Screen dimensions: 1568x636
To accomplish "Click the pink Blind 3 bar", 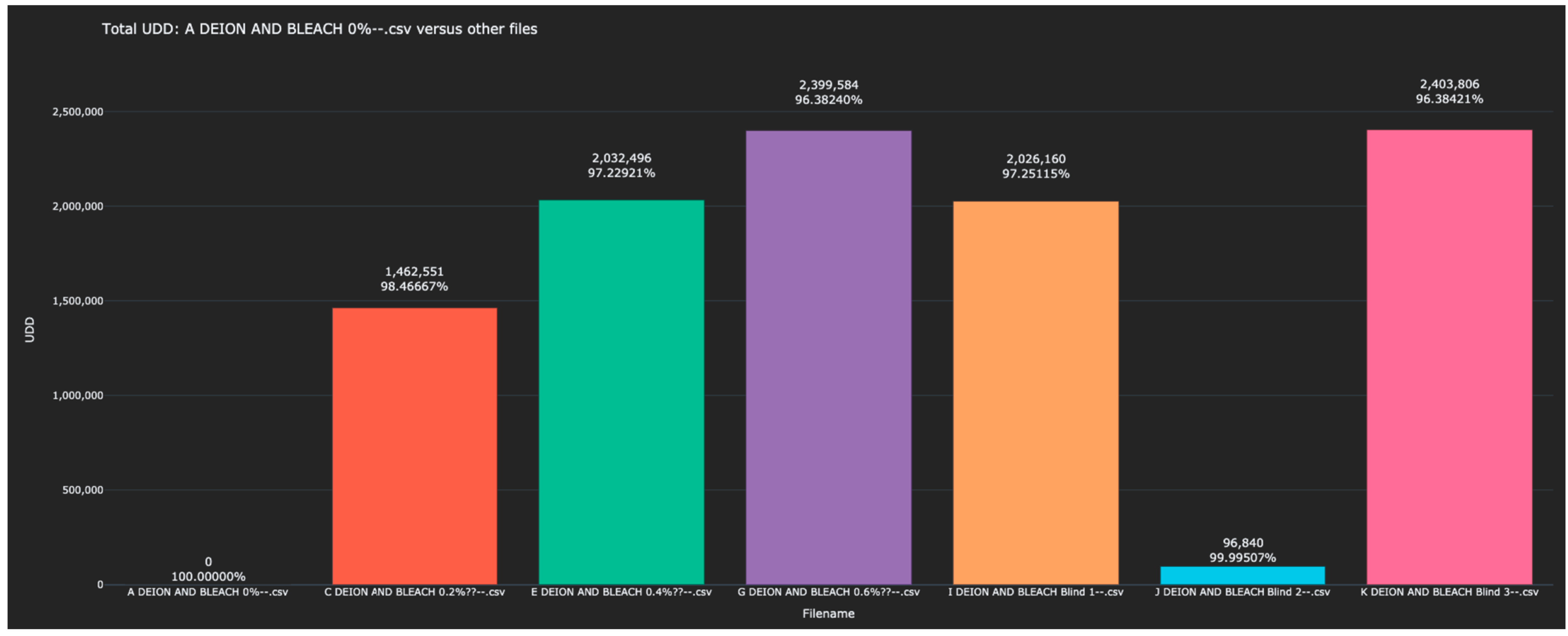I will [x=1449, y=357].
